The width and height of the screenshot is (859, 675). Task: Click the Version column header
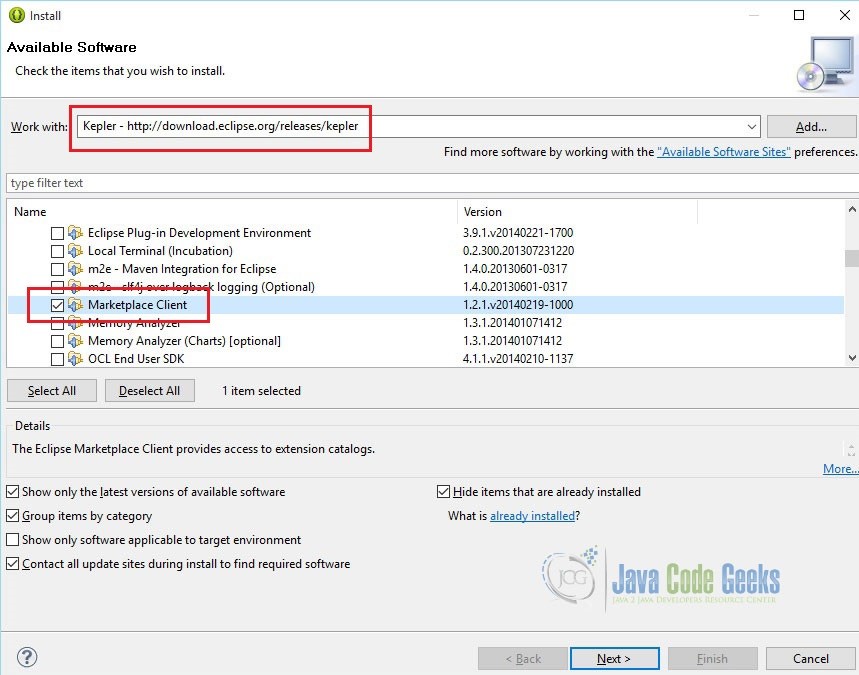(577, 211)
